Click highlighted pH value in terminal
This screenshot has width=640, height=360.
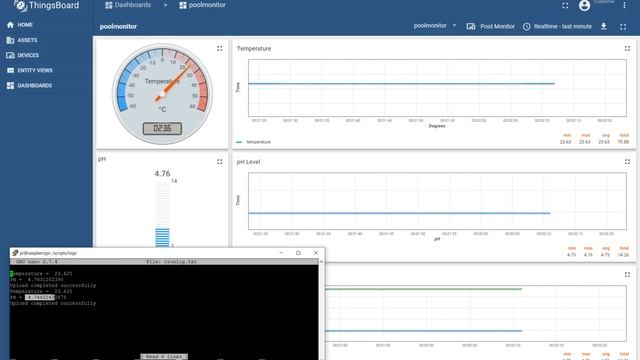click(x=40, y=298)
